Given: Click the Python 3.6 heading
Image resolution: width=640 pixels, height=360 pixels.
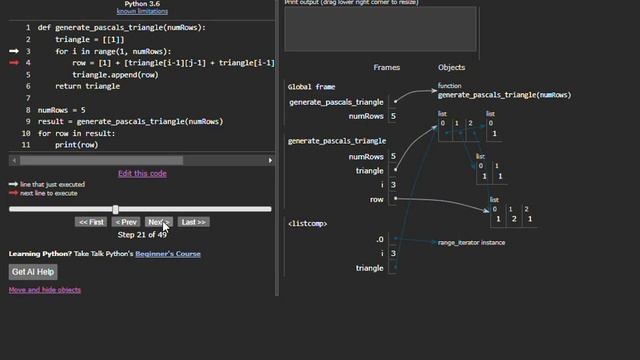Looking at the screenshot, I should 142,4.
